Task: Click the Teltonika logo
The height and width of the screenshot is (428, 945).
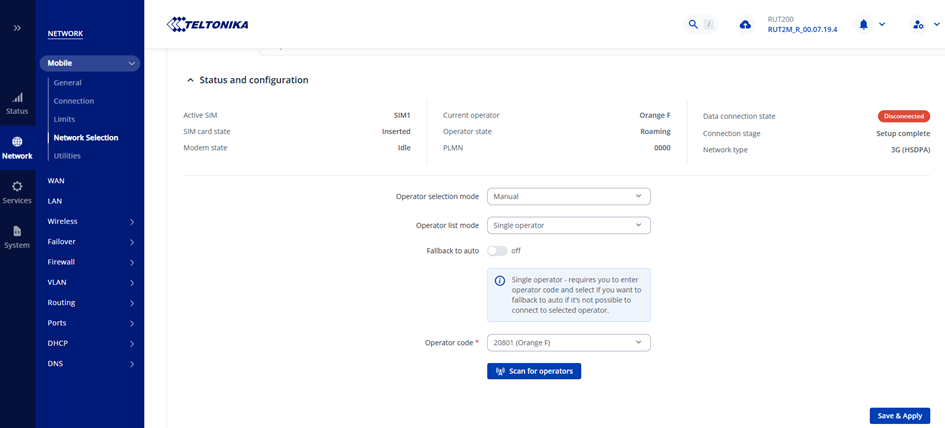Action: pyautogui.click(x=207, y=24)
